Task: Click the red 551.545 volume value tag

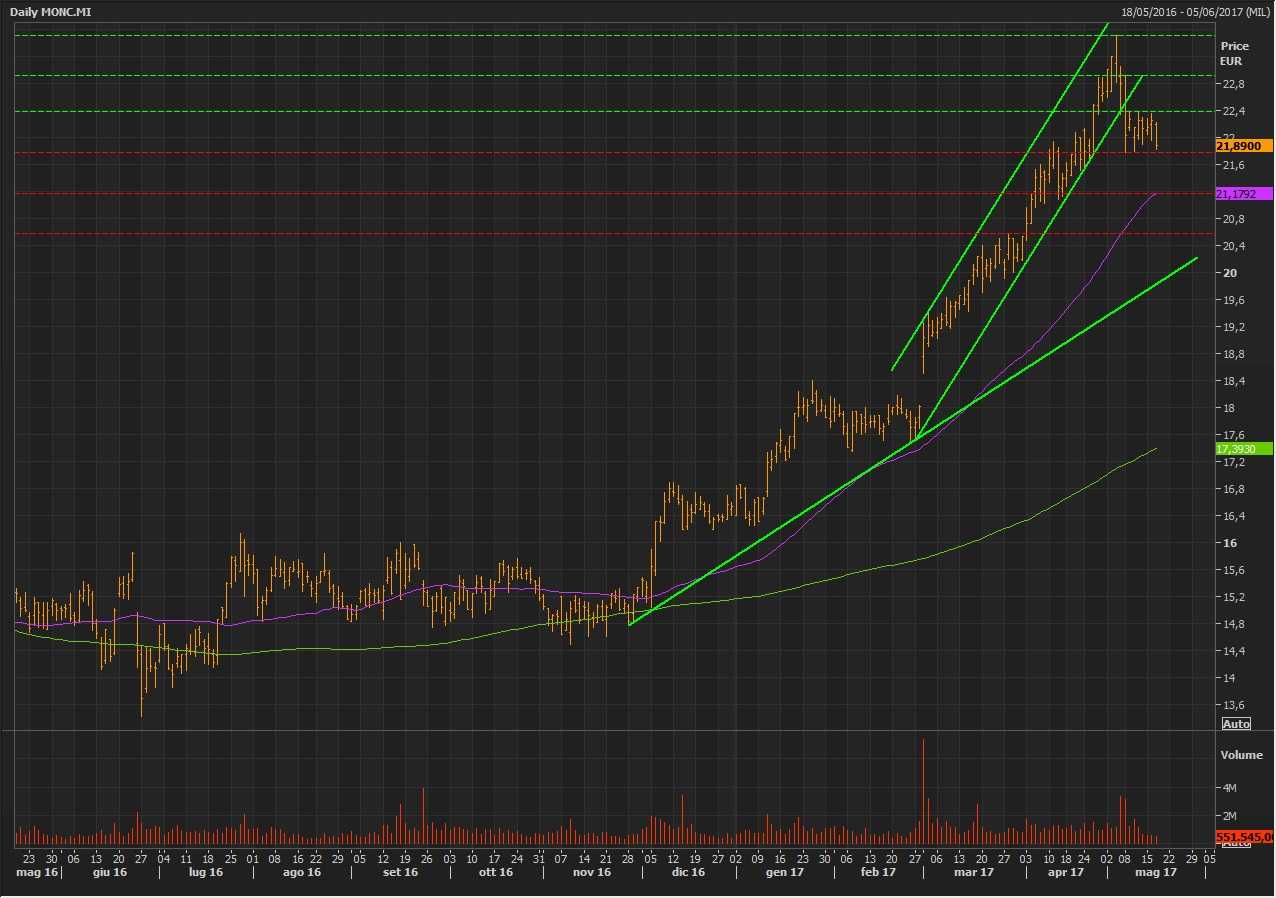Action: coord(1244,836)
